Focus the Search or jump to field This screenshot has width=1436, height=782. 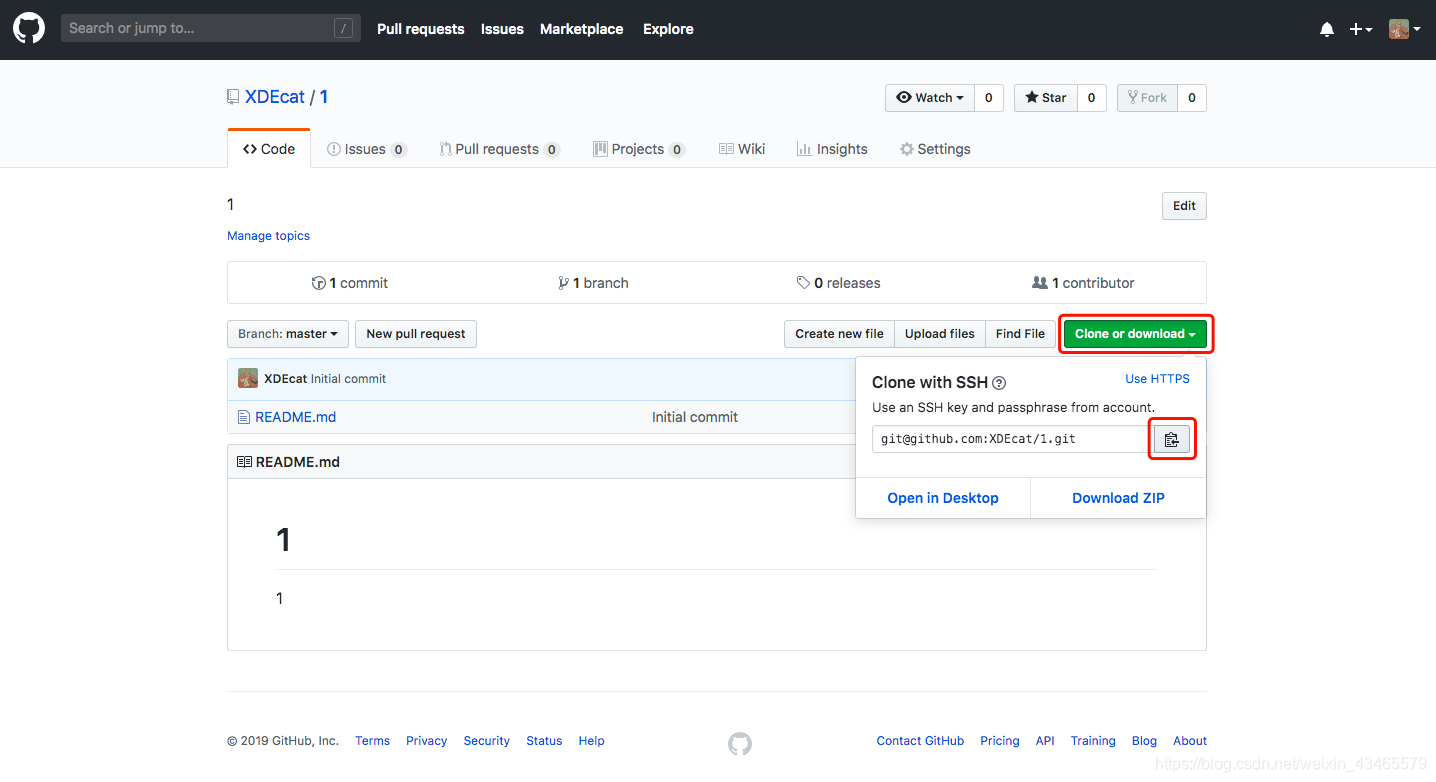(209, 28)
